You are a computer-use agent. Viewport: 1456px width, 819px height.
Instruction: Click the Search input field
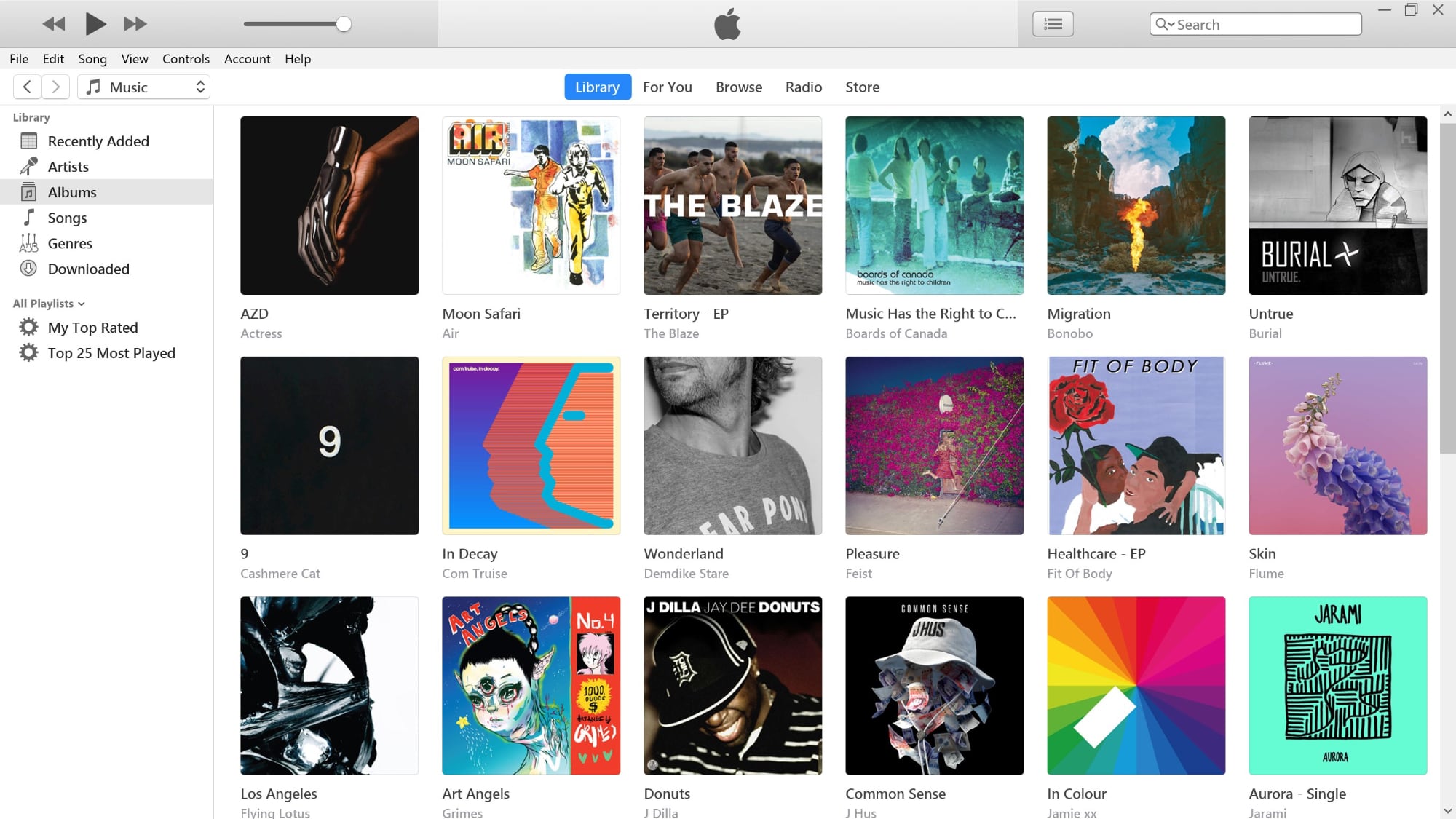[1256, 24]
